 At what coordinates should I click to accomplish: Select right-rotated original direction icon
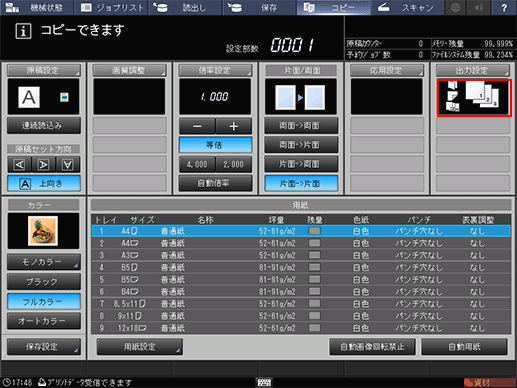coord(44,164)
